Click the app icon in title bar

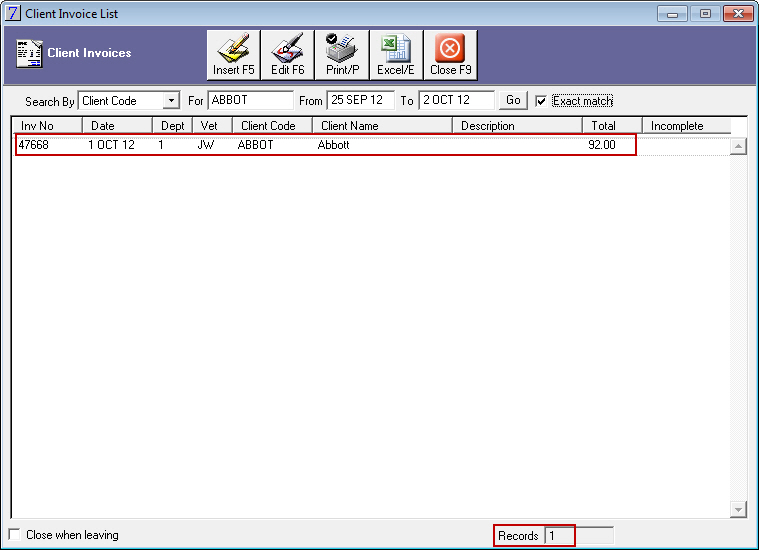tap(13, 13)
